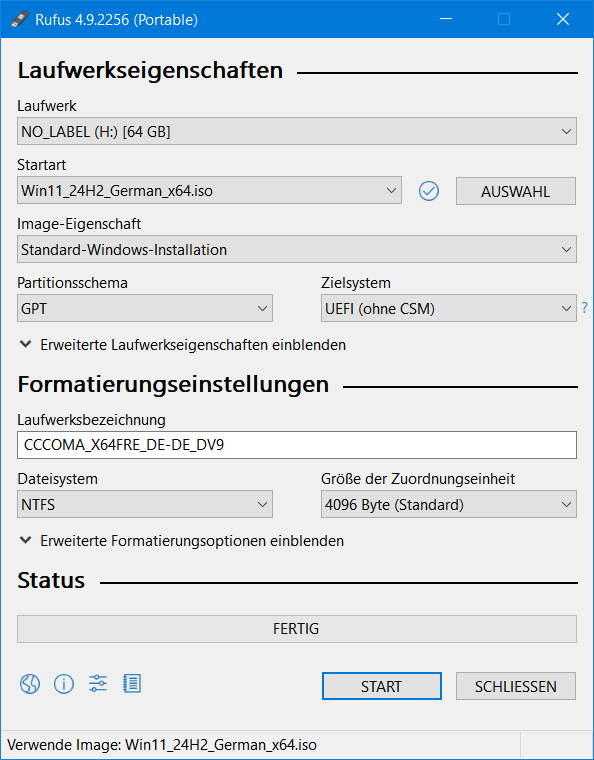Click the Rufus USB title bar icon
594x760 pixels.
(x=19, y=19)
